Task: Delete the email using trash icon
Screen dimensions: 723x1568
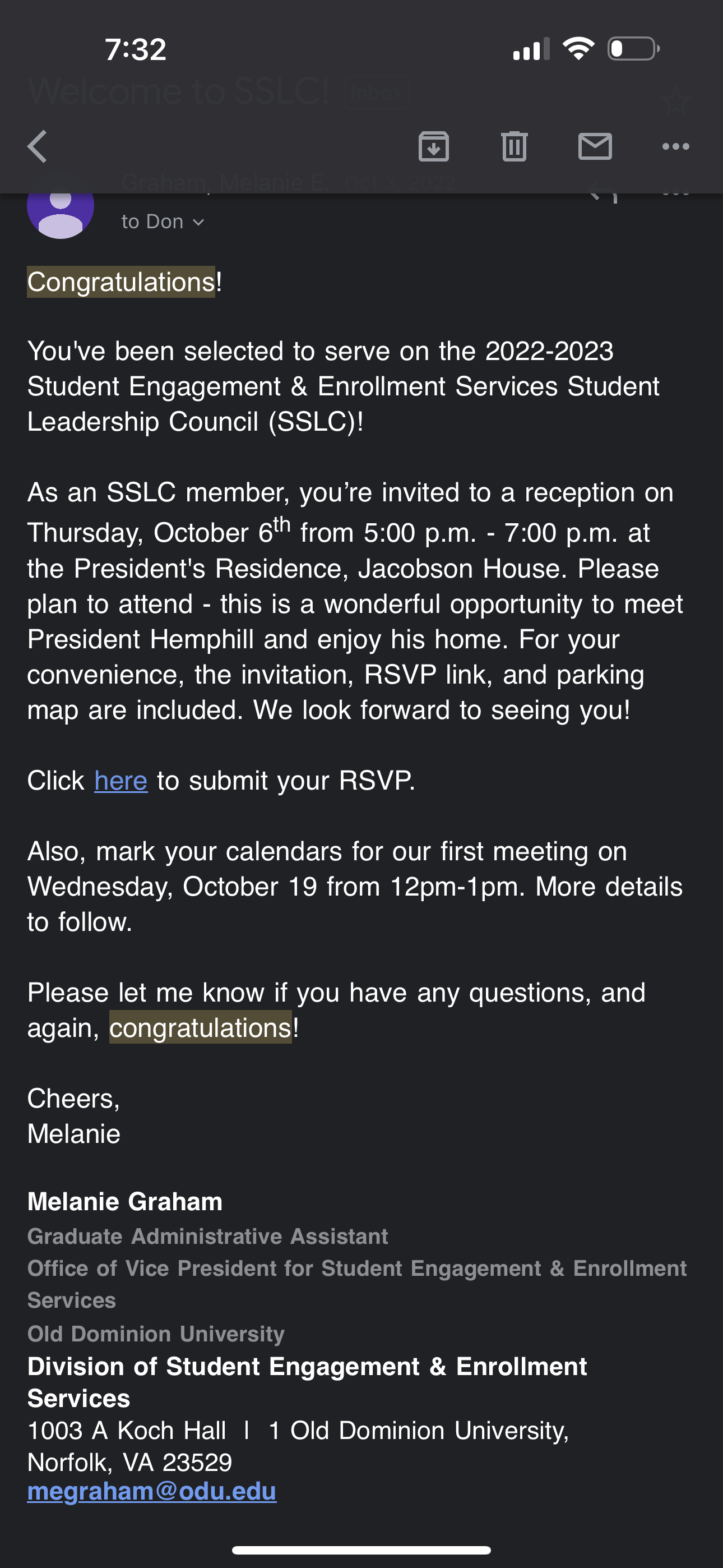Action: point(515,147)
